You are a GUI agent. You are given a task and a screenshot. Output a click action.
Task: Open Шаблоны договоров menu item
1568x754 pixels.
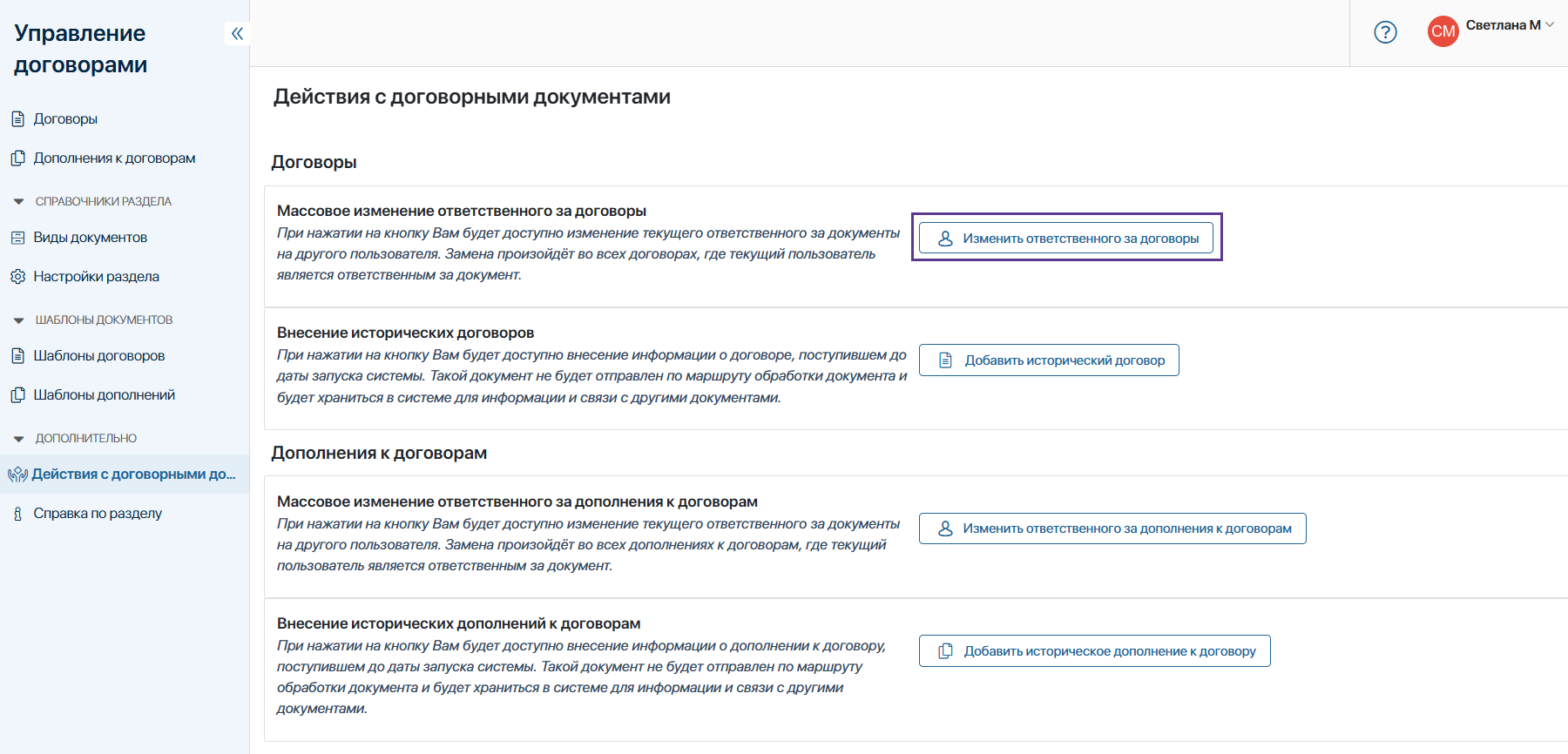[98, 356]
